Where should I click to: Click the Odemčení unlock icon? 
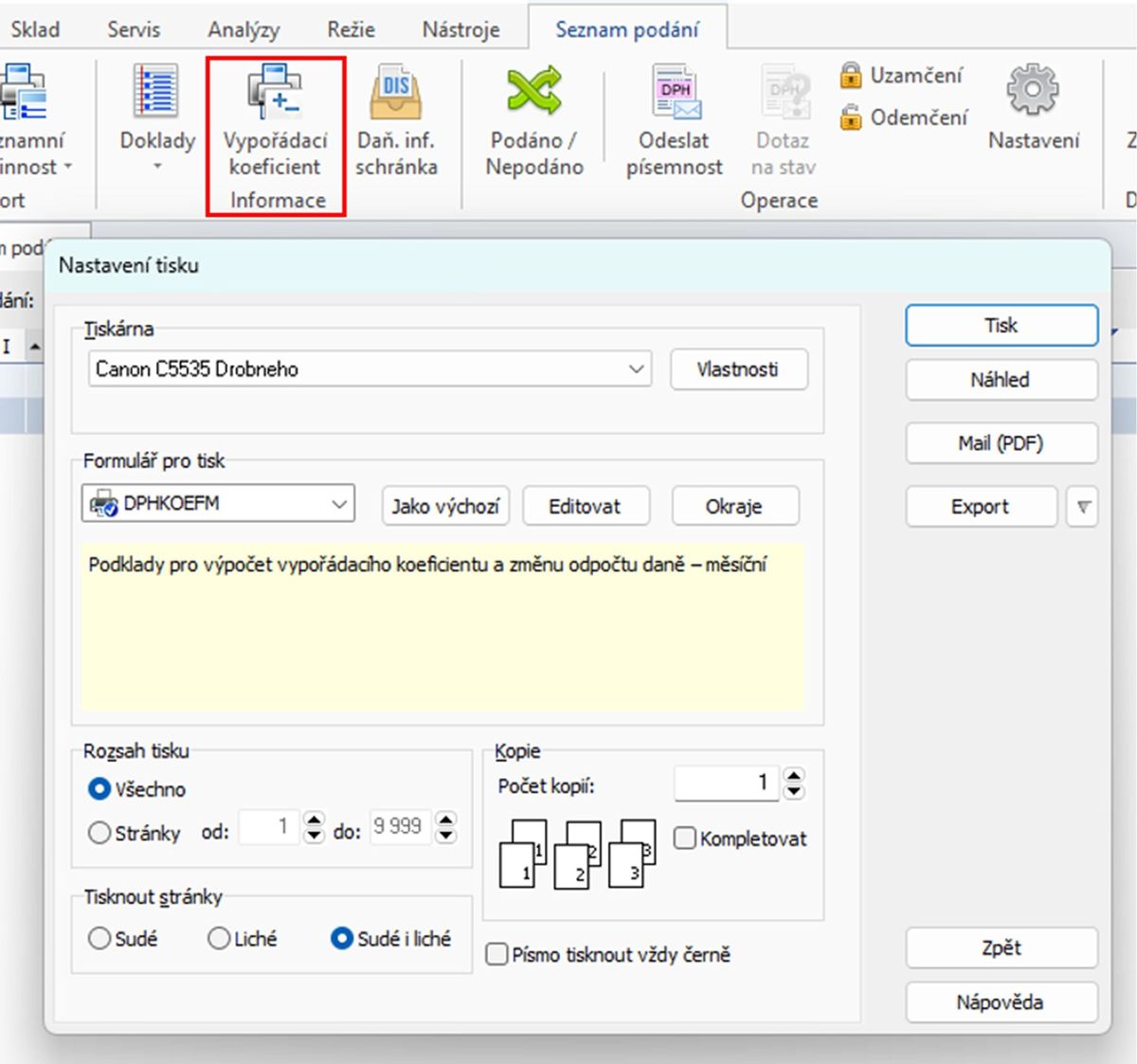pyautogui.click(x=851, y=117)
